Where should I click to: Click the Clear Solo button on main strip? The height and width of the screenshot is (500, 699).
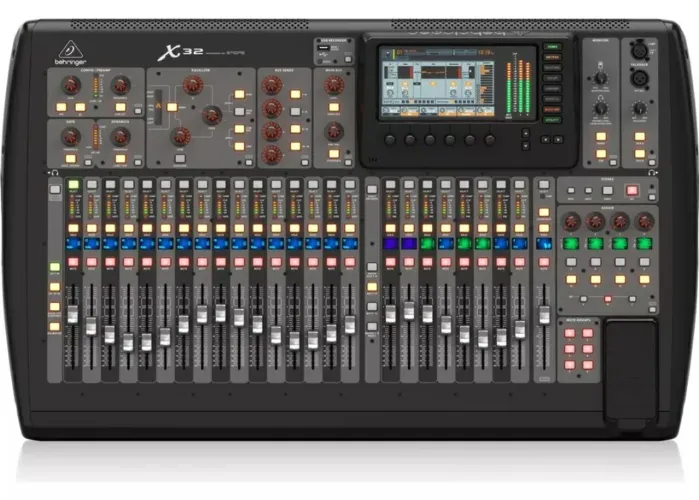coord(544,213)
